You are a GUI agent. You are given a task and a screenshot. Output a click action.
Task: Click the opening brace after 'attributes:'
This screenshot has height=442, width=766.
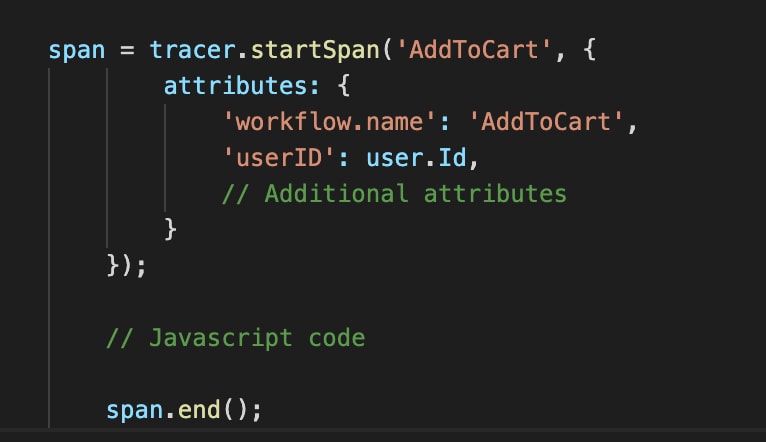point(343,86)
